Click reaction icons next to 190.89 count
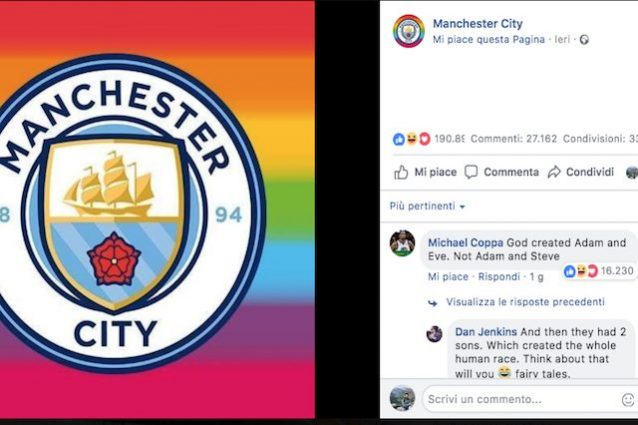This screenshot has height=425, width=638. point(411,139)
